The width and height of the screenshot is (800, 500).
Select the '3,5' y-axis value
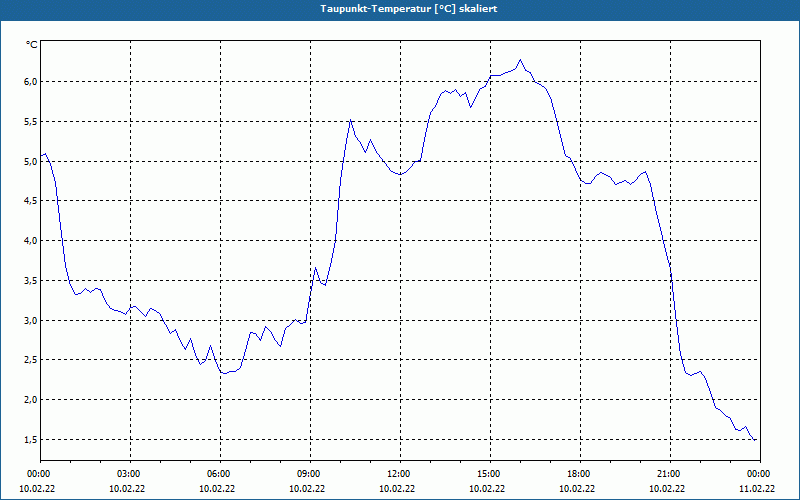coord(31,280)
